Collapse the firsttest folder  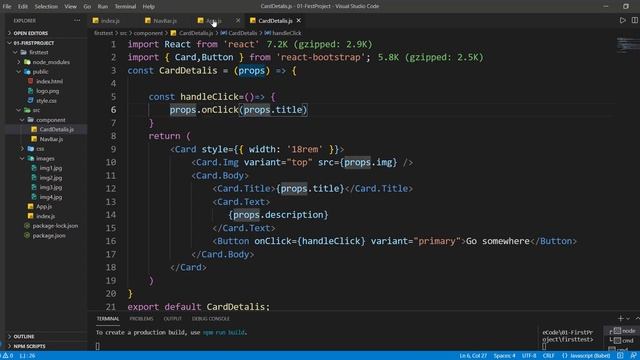tap(39, 52)
